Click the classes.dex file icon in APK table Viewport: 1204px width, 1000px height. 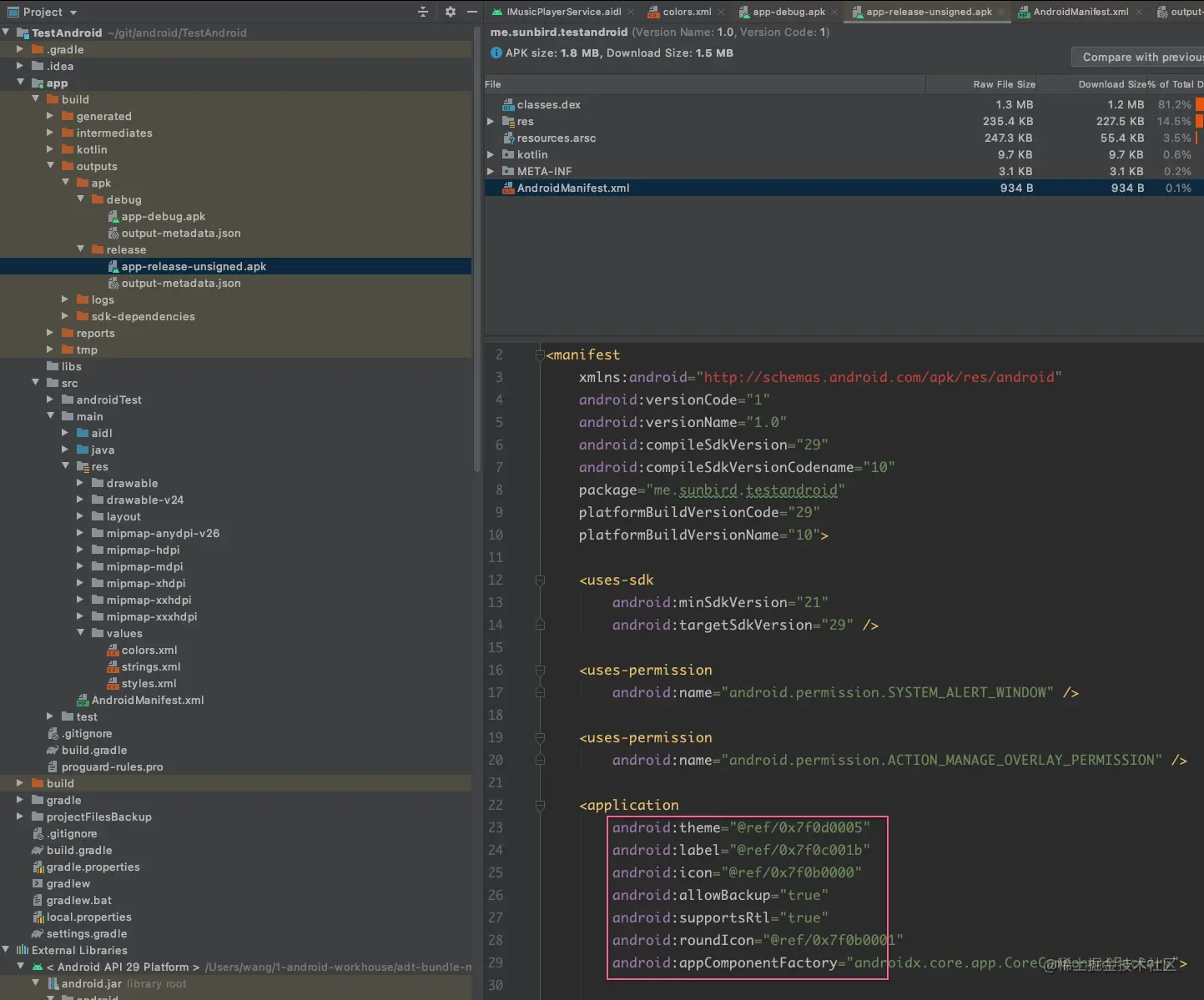[507, 104]
